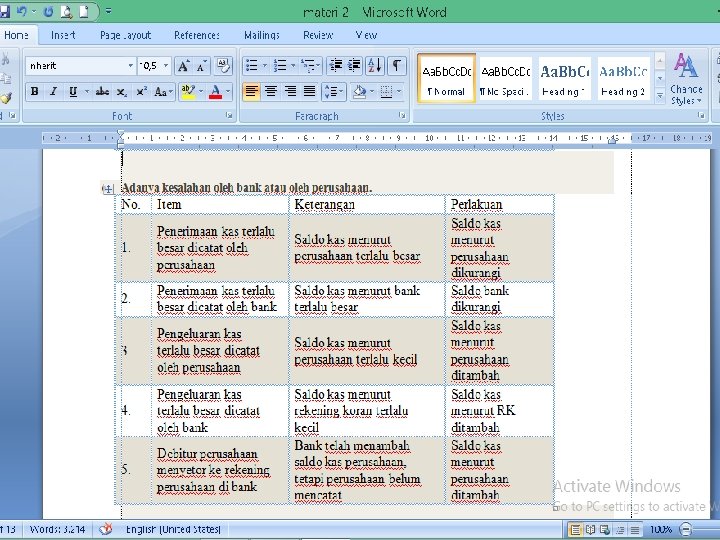Open the References tab
This screenshot has width=720, height=540.
[197, 35]
